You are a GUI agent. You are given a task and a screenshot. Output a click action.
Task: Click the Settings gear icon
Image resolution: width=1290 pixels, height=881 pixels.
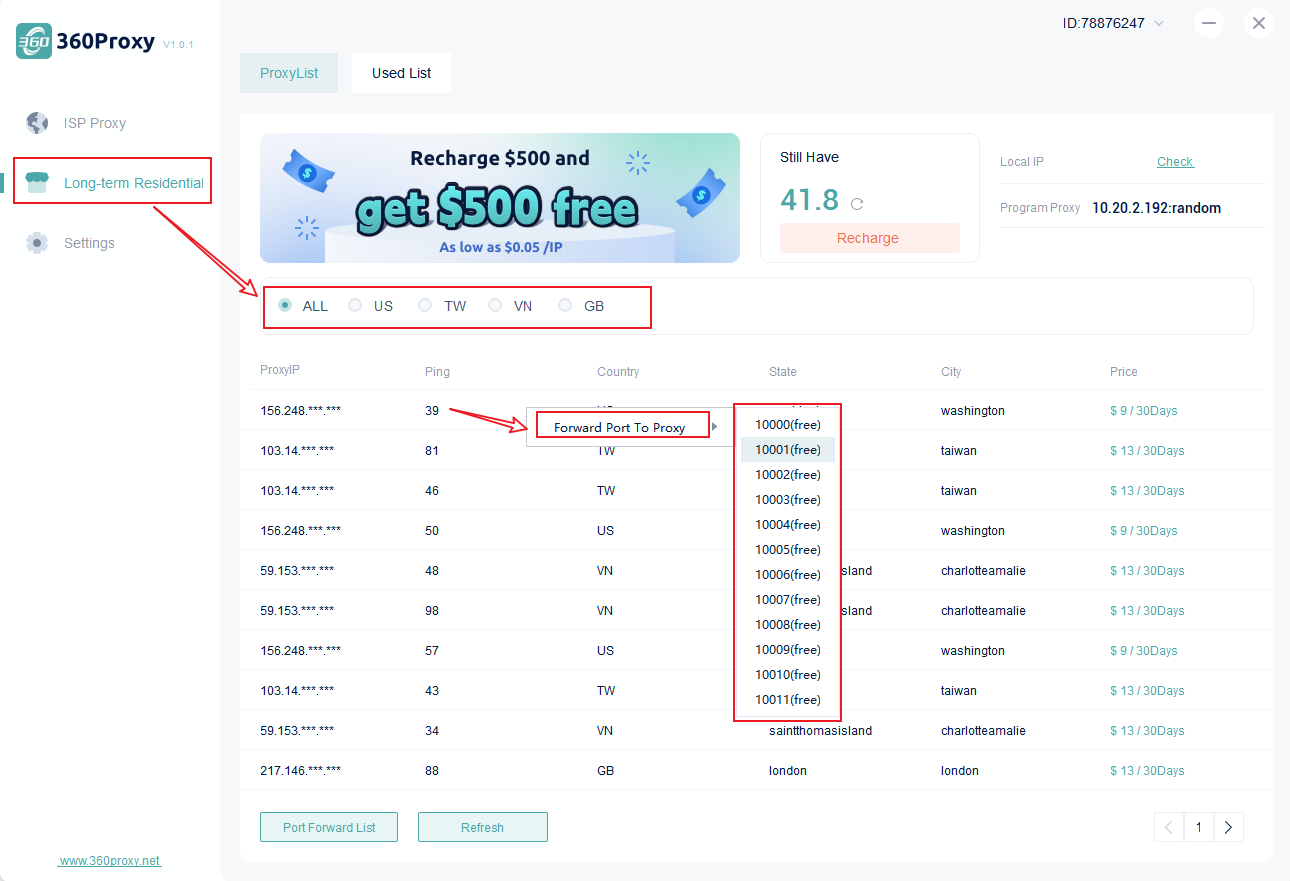(x=37, y=243)
